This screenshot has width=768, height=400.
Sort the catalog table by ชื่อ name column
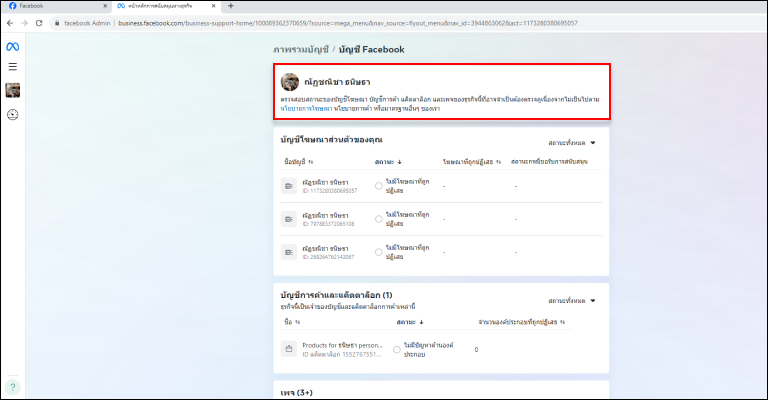(x=292, y=322)
